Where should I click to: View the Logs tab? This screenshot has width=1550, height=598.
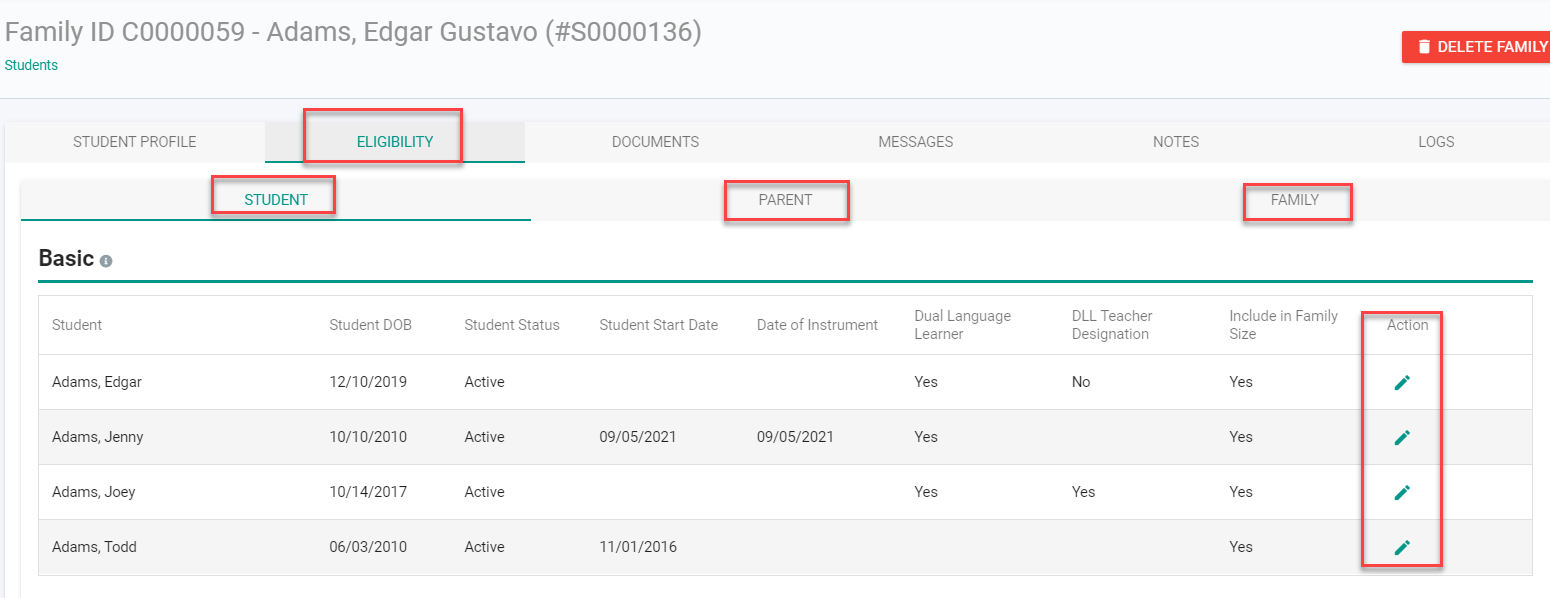(1435, 142)
